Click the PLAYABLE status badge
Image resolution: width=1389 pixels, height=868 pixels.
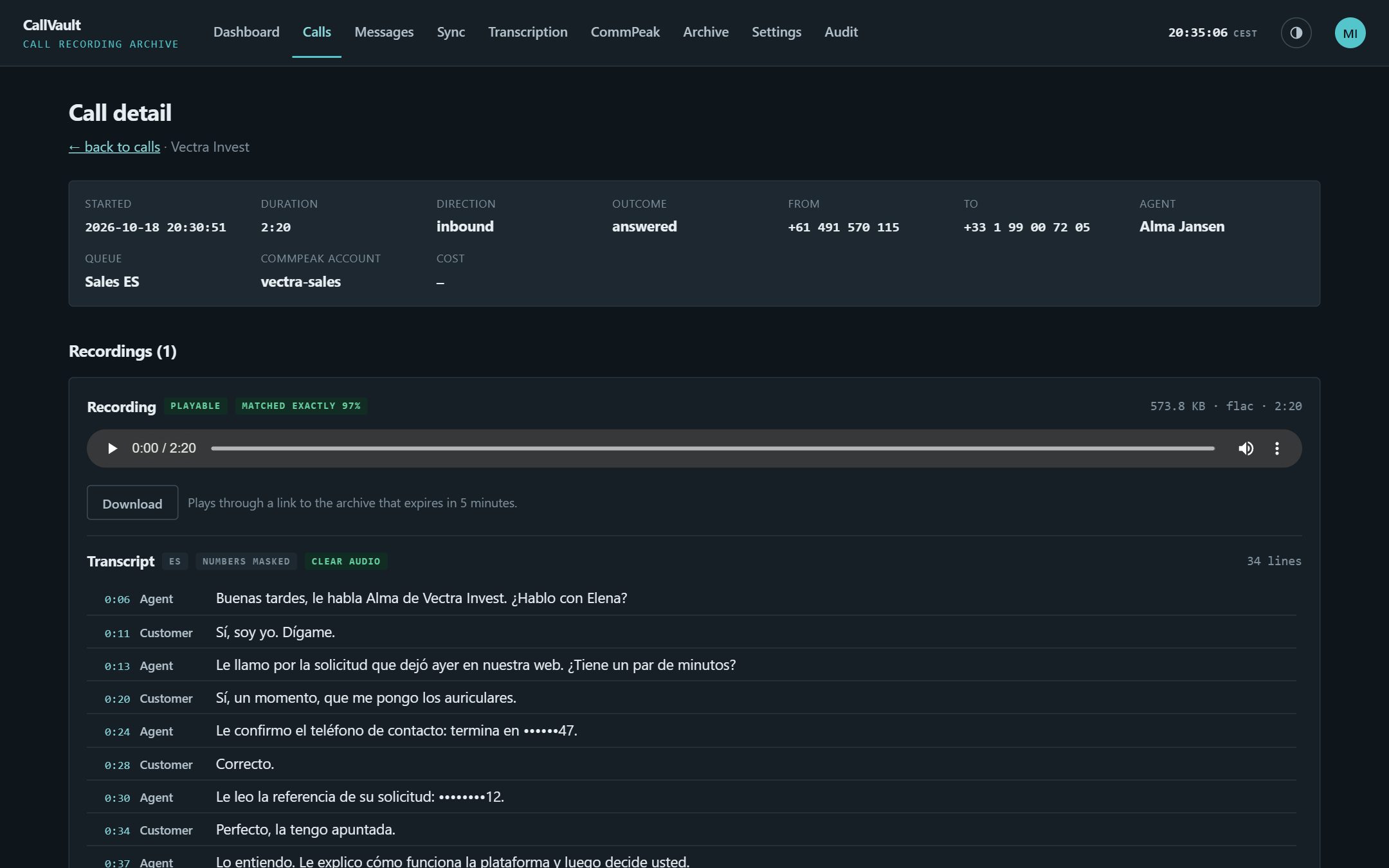click(x=195, y=406)
